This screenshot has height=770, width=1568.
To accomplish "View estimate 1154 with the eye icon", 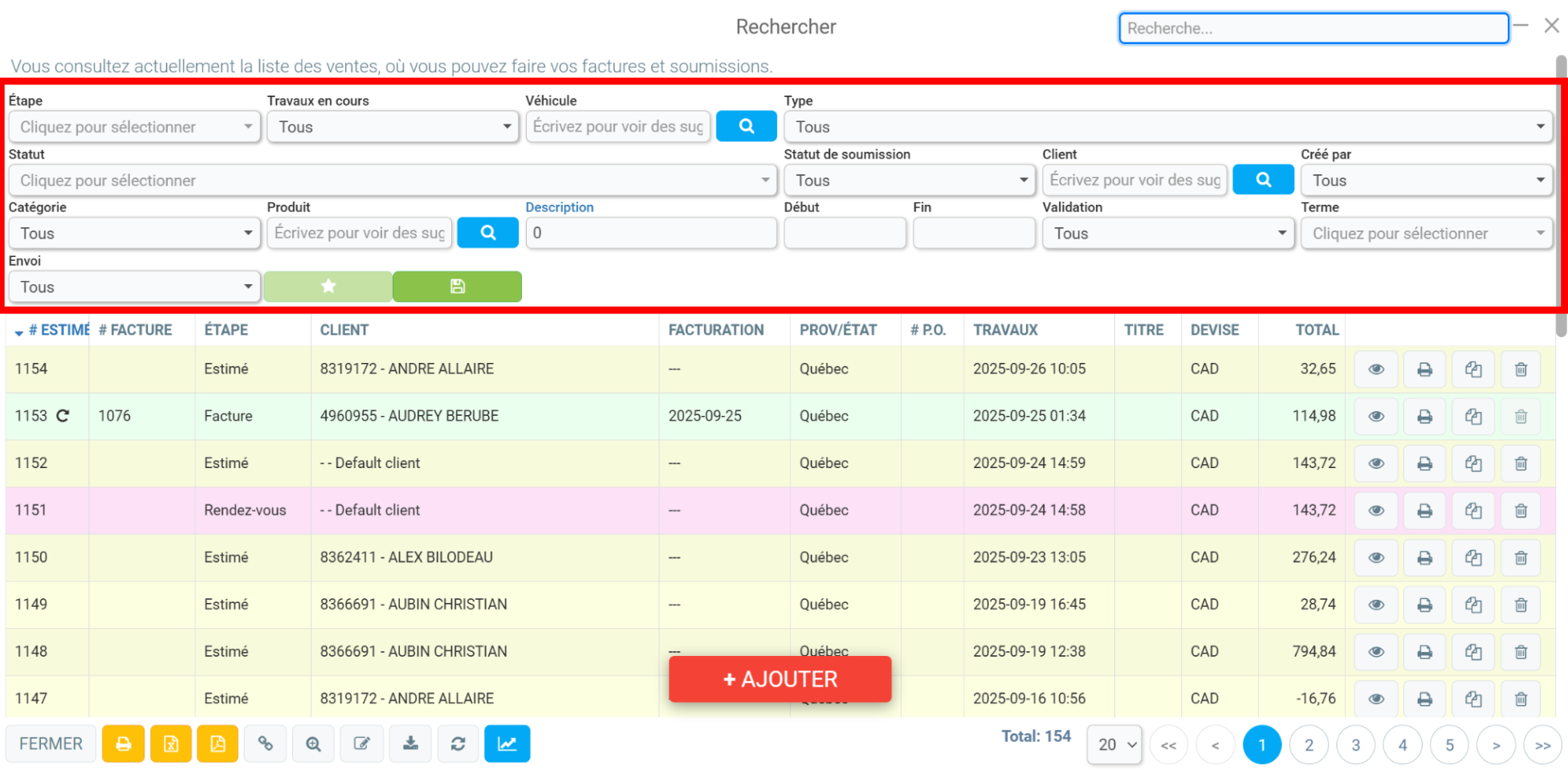I will [x=1376, y=369].
